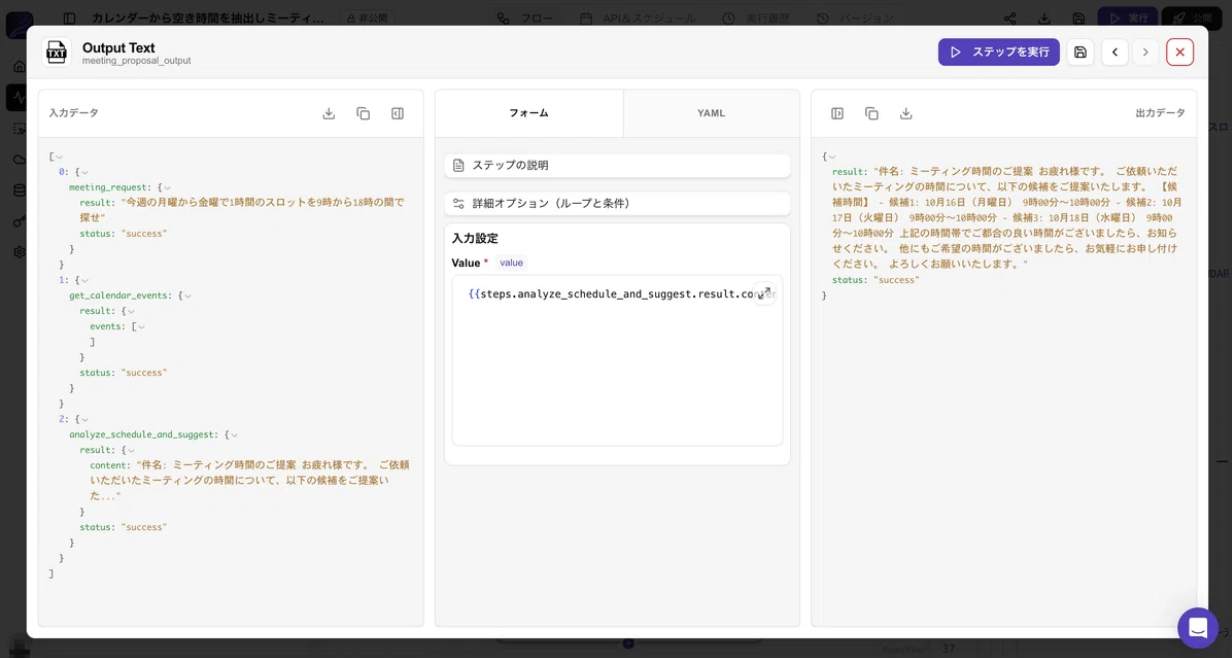This screenshot has width=1232, height=658.
Task: Expand the Value field editor with arrow icon
Action: click(764, 293)
